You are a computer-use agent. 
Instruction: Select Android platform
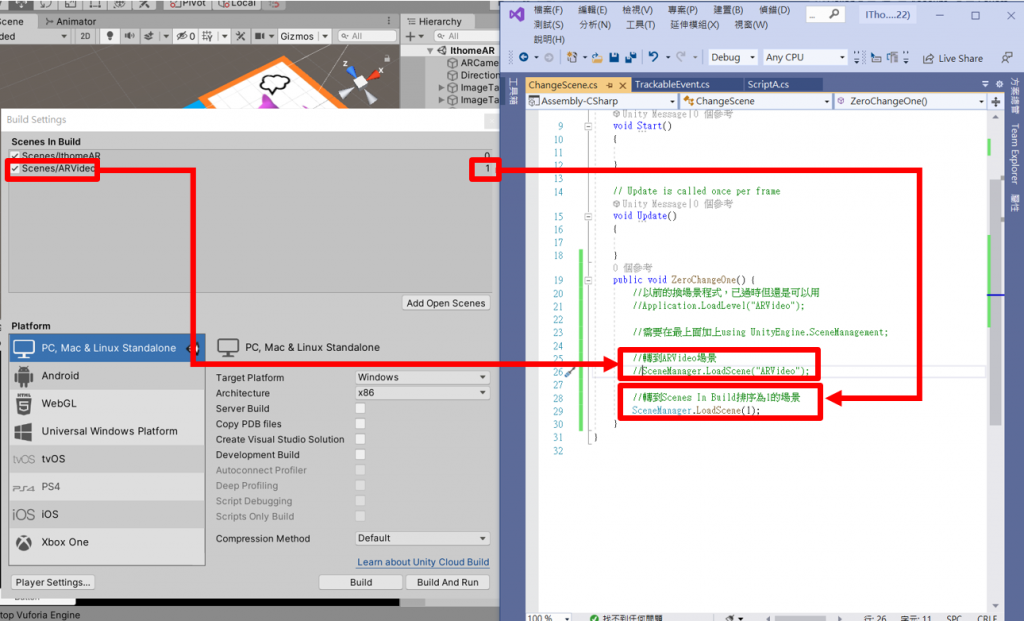click(x=107, y=375)
